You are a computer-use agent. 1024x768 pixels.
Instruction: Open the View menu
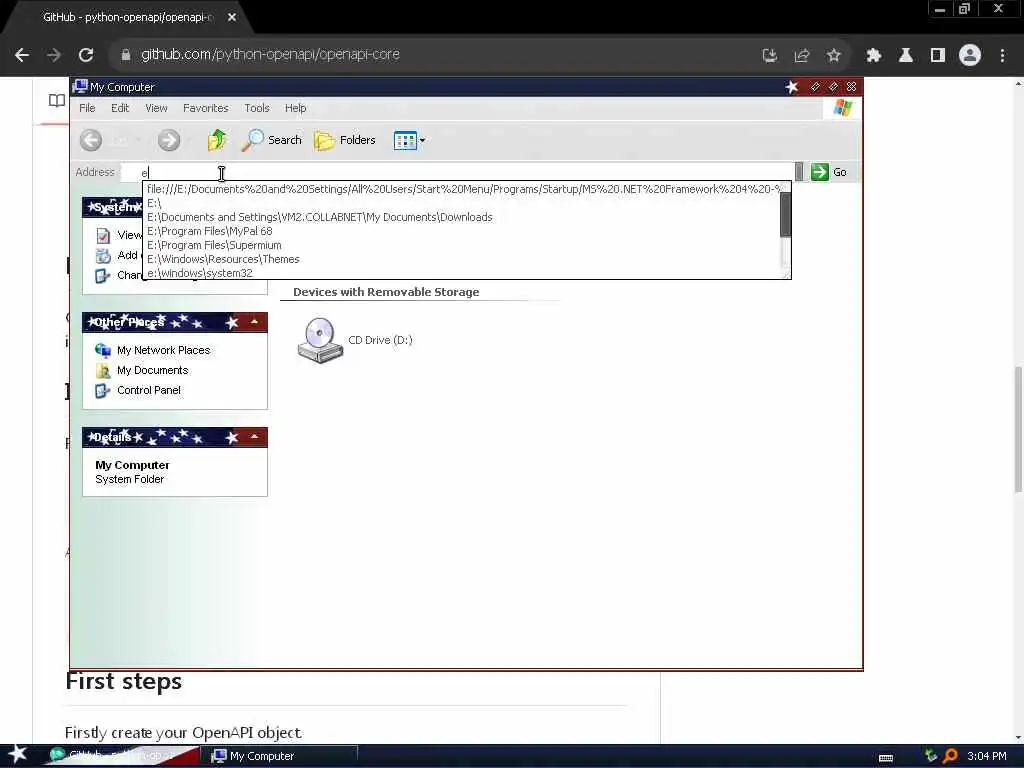pos(156,108)
